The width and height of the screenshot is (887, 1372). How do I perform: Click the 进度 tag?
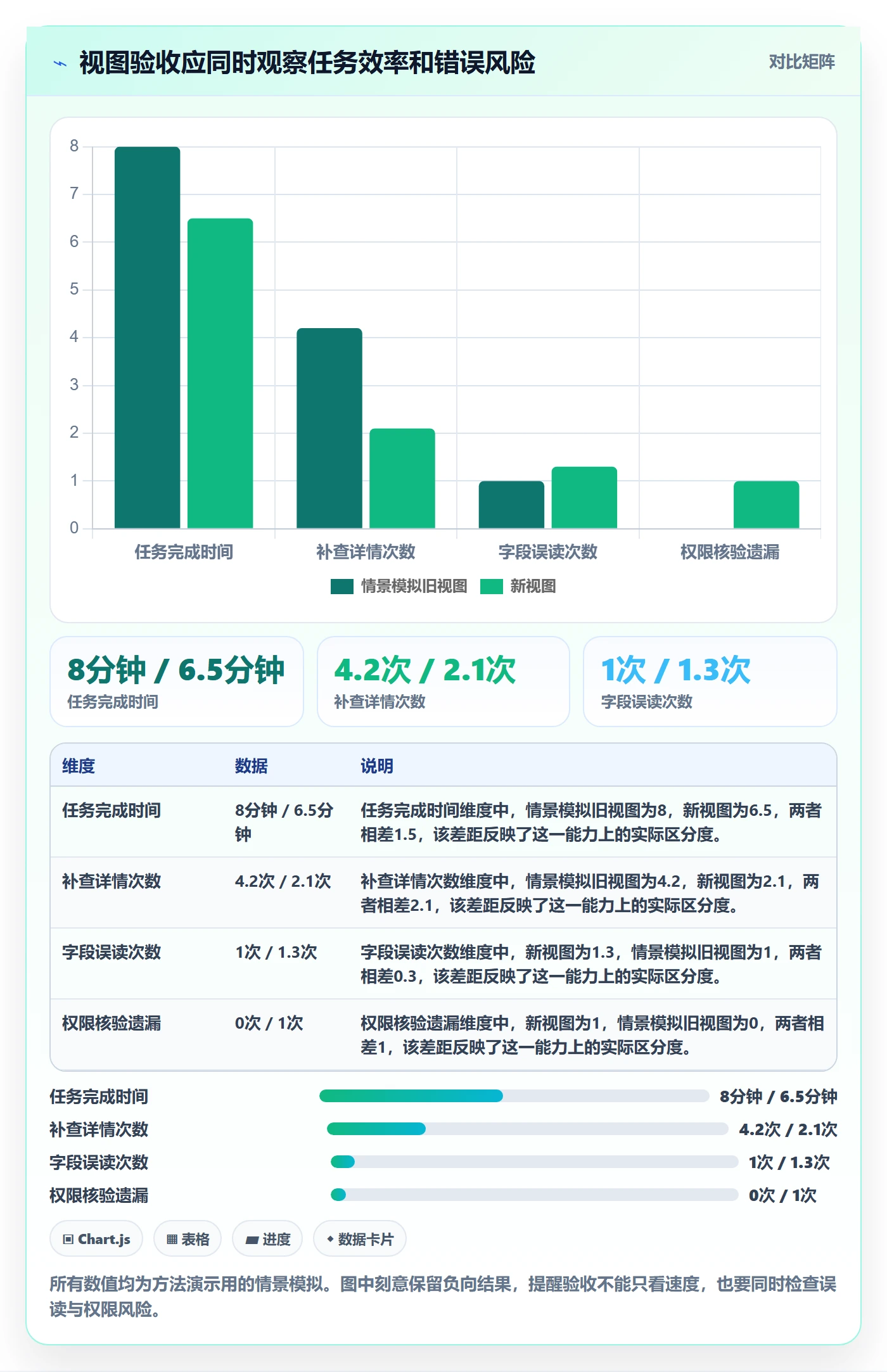267,1239
